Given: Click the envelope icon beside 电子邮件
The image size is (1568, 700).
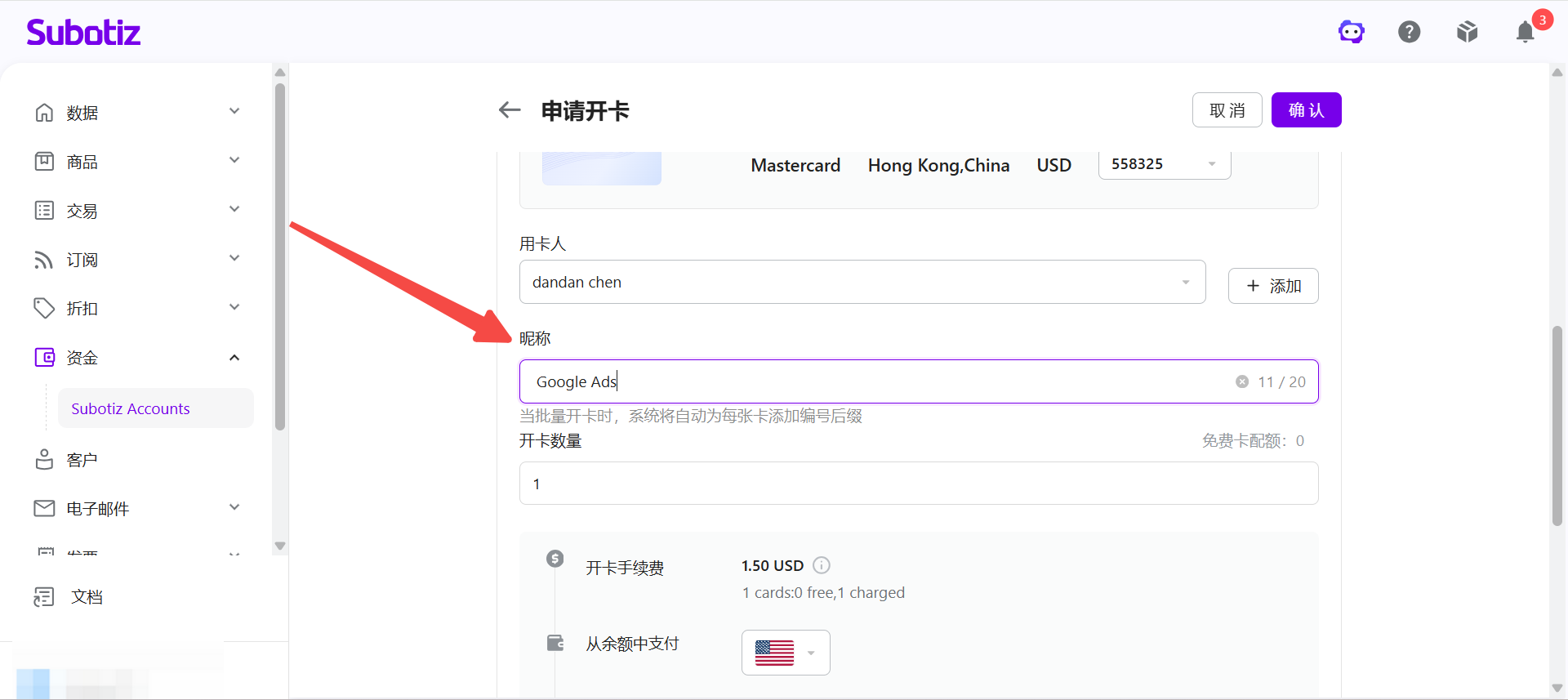Looking at the screenshot, I should coord(44,508).
